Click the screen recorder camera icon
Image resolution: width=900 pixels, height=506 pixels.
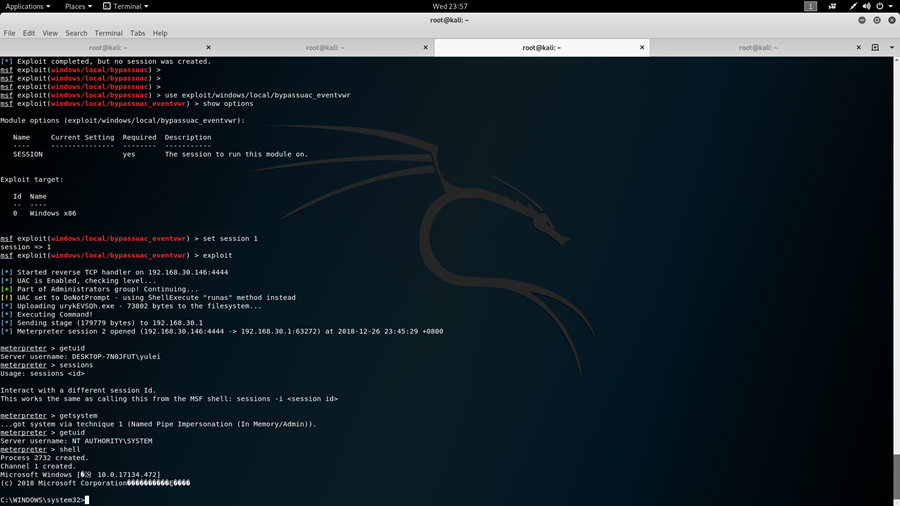832,6
